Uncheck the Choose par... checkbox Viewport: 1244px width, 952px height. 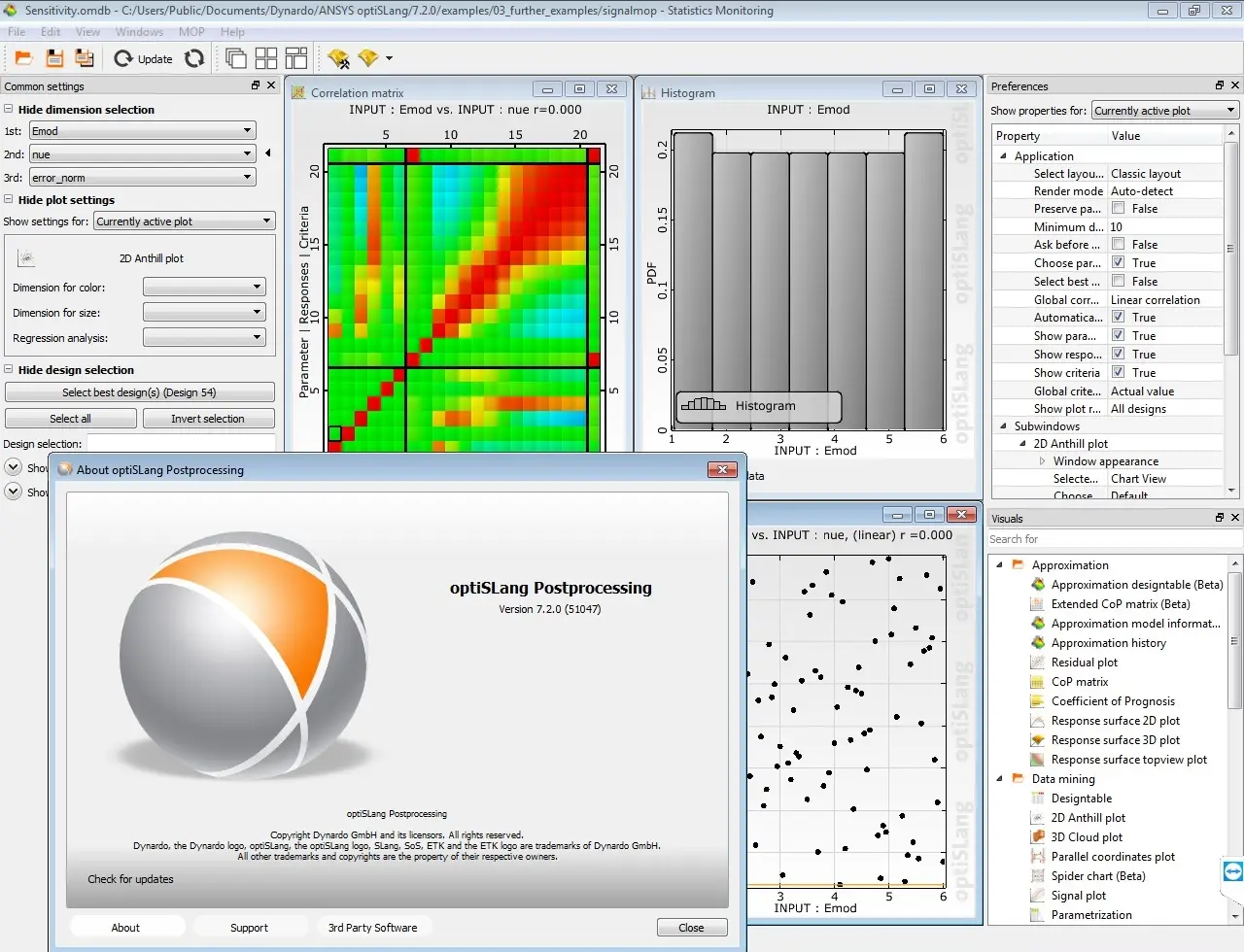1118,263
